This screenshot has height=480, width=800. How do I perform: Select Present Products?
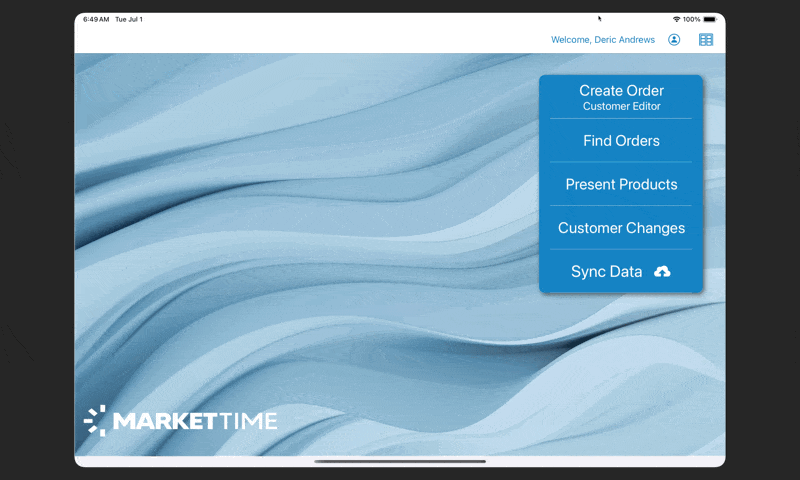coord(621,184)
